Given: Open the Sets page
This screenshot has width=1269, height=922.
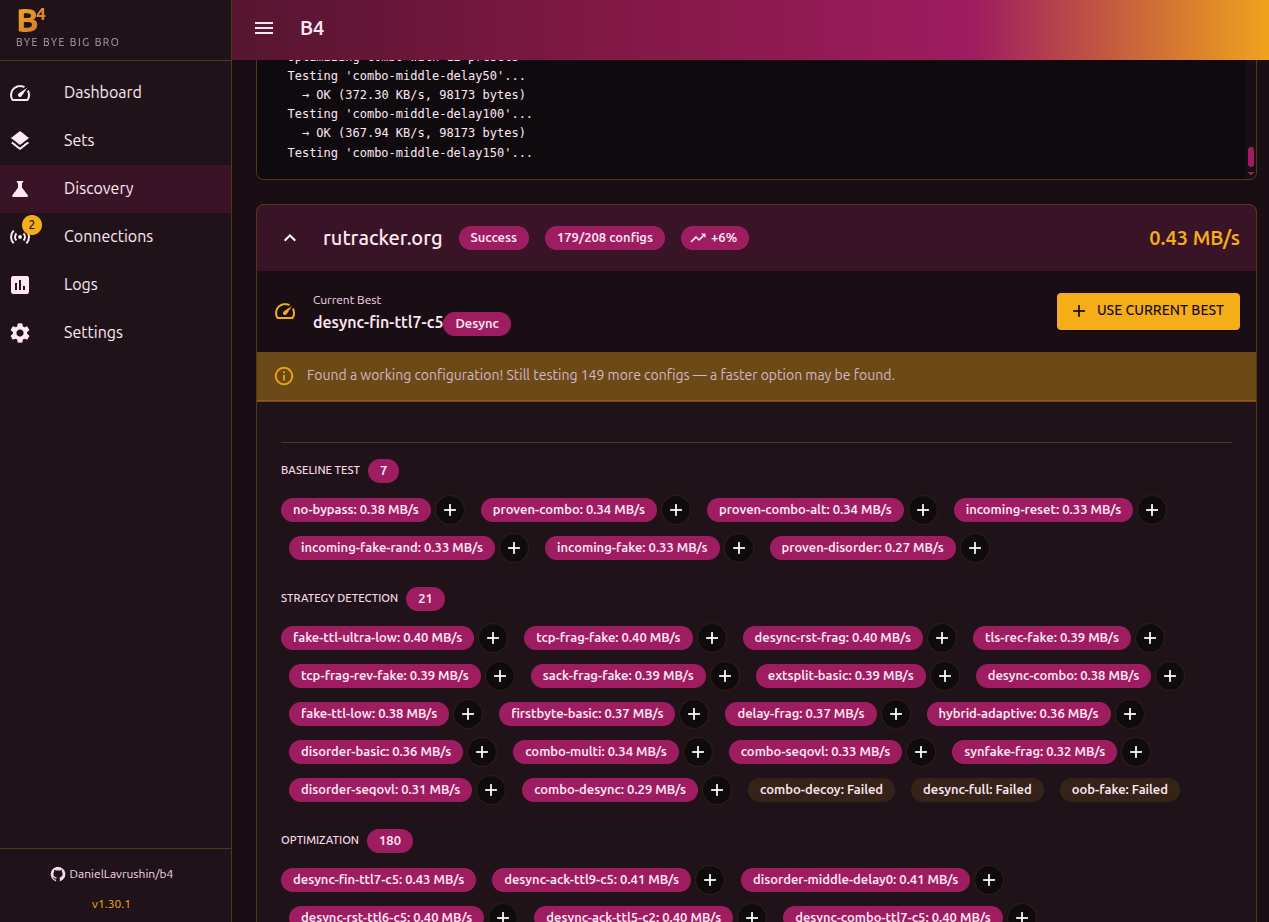Looking at the screenshot, I should 115,141.
